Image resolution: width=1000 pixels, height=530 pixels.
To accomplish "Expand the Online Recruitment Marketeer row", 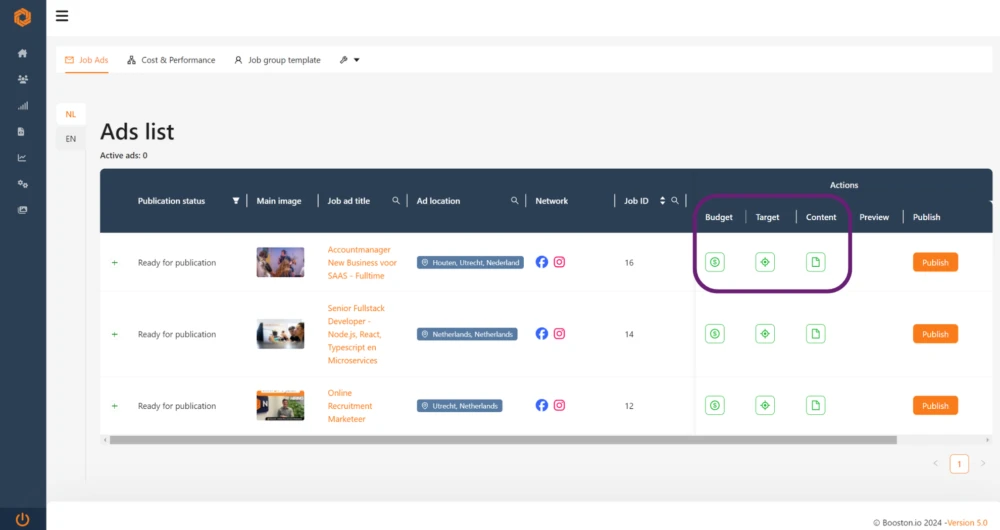I will pos(114,406).
